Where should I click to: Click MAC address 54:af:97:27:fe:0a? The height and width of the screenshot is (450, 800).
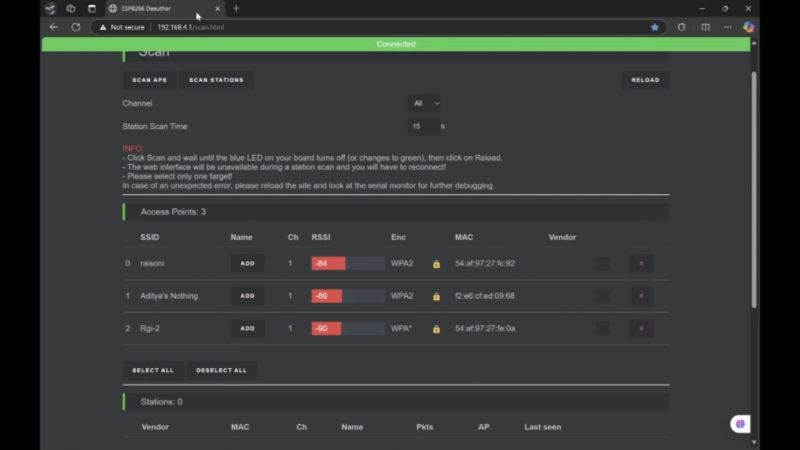click(485, 329)
